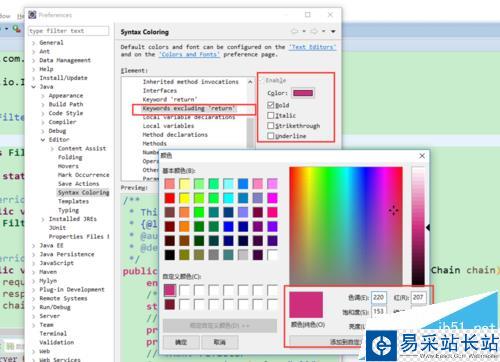The width and height of the screenshot is (500, 362).
Task: Toggle the Enable checkbox
Action: click(x=262, y=80)
